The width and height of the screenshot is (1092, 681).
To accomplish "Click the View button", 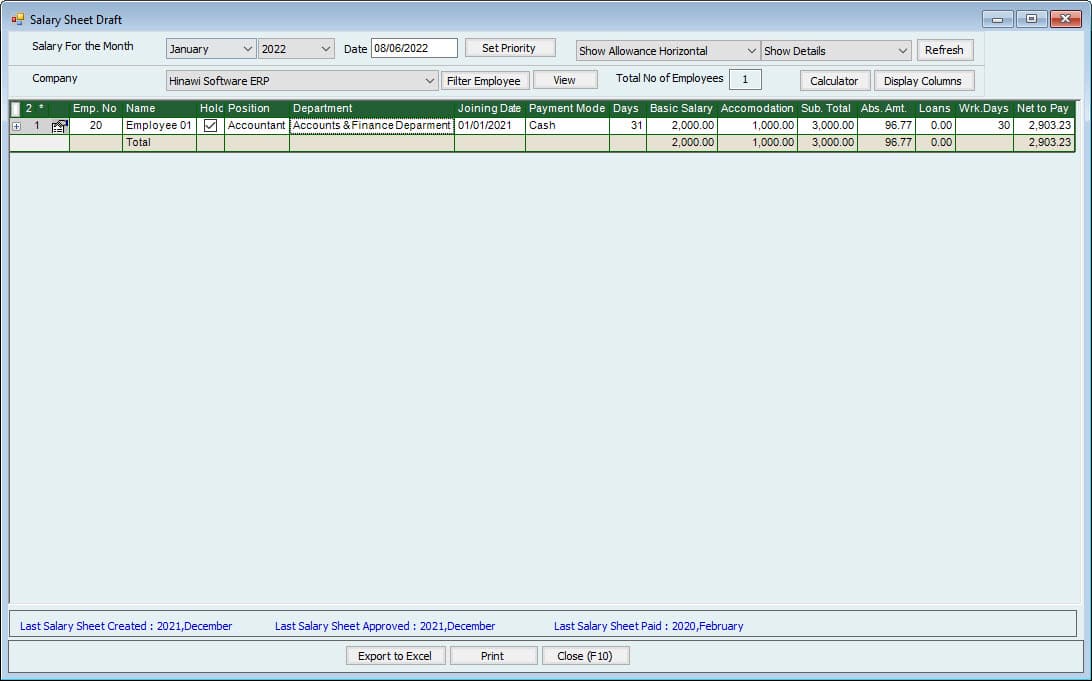I will coord(565,80).
